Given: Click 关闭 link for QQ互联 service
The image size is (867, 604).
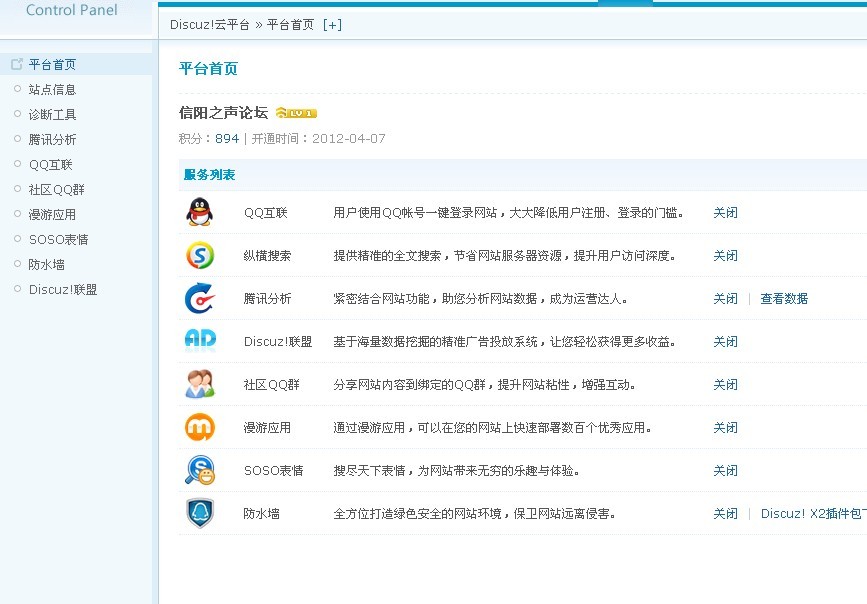Looking at the screenshot, I should coord(725,212).
